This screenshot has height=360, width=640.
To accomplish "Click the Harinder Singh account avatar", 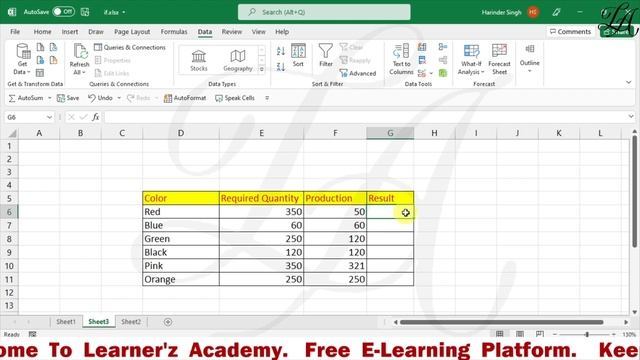I will 533,12.
